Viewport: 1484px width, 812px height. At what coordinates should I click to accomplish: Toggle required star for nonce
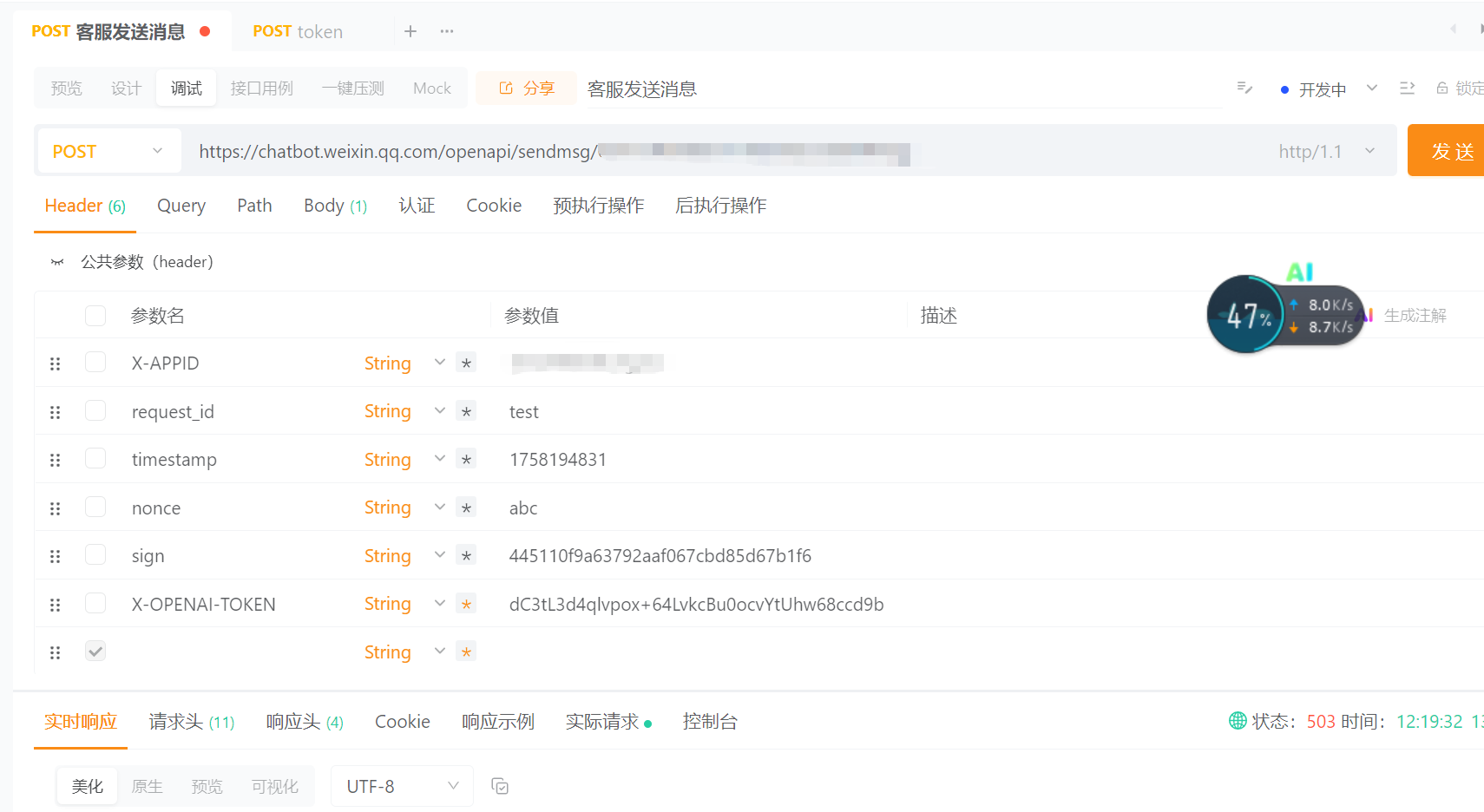click(x=466, y=507)
